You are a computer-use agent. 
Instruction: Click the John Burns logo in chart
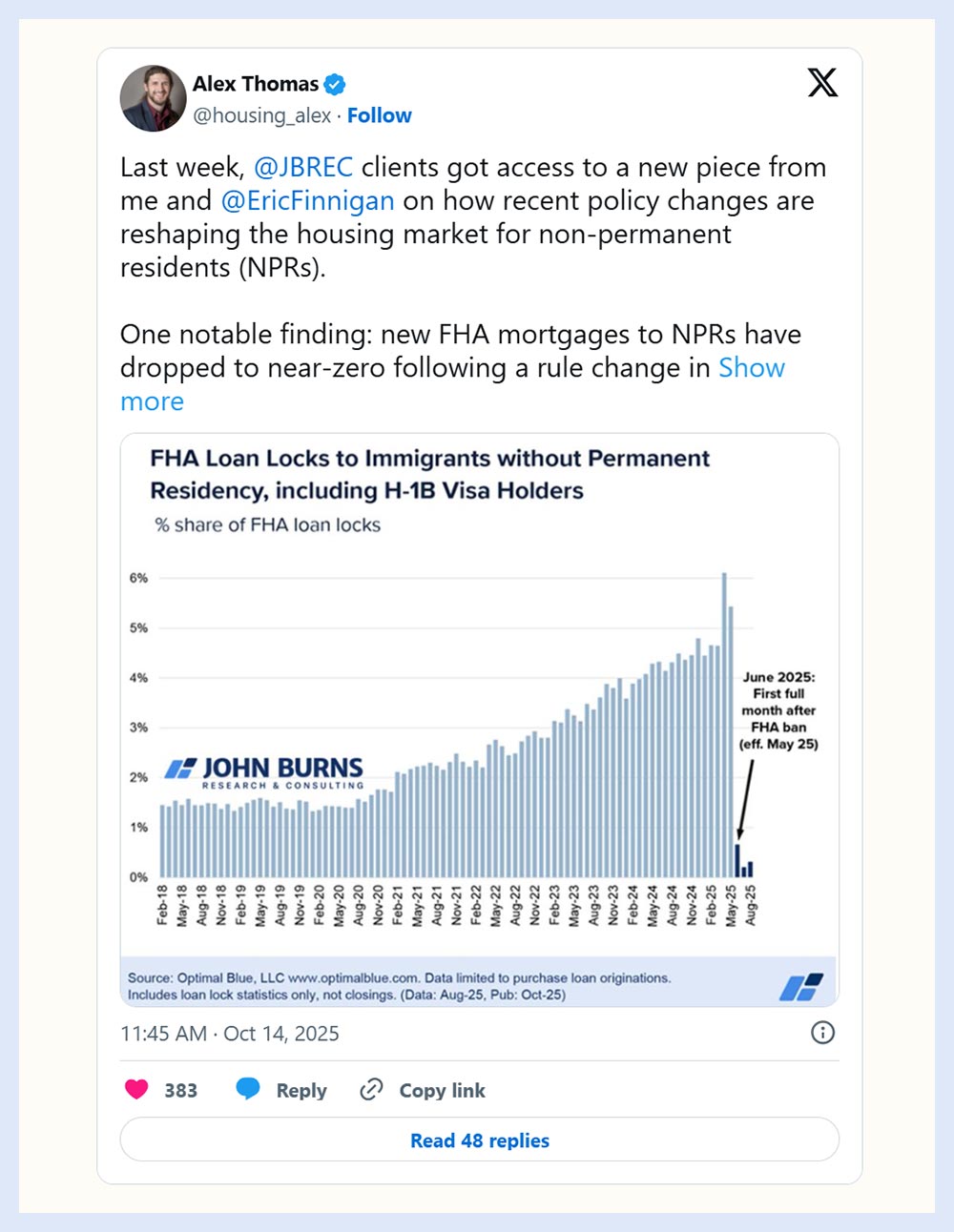tap(264, 771)
